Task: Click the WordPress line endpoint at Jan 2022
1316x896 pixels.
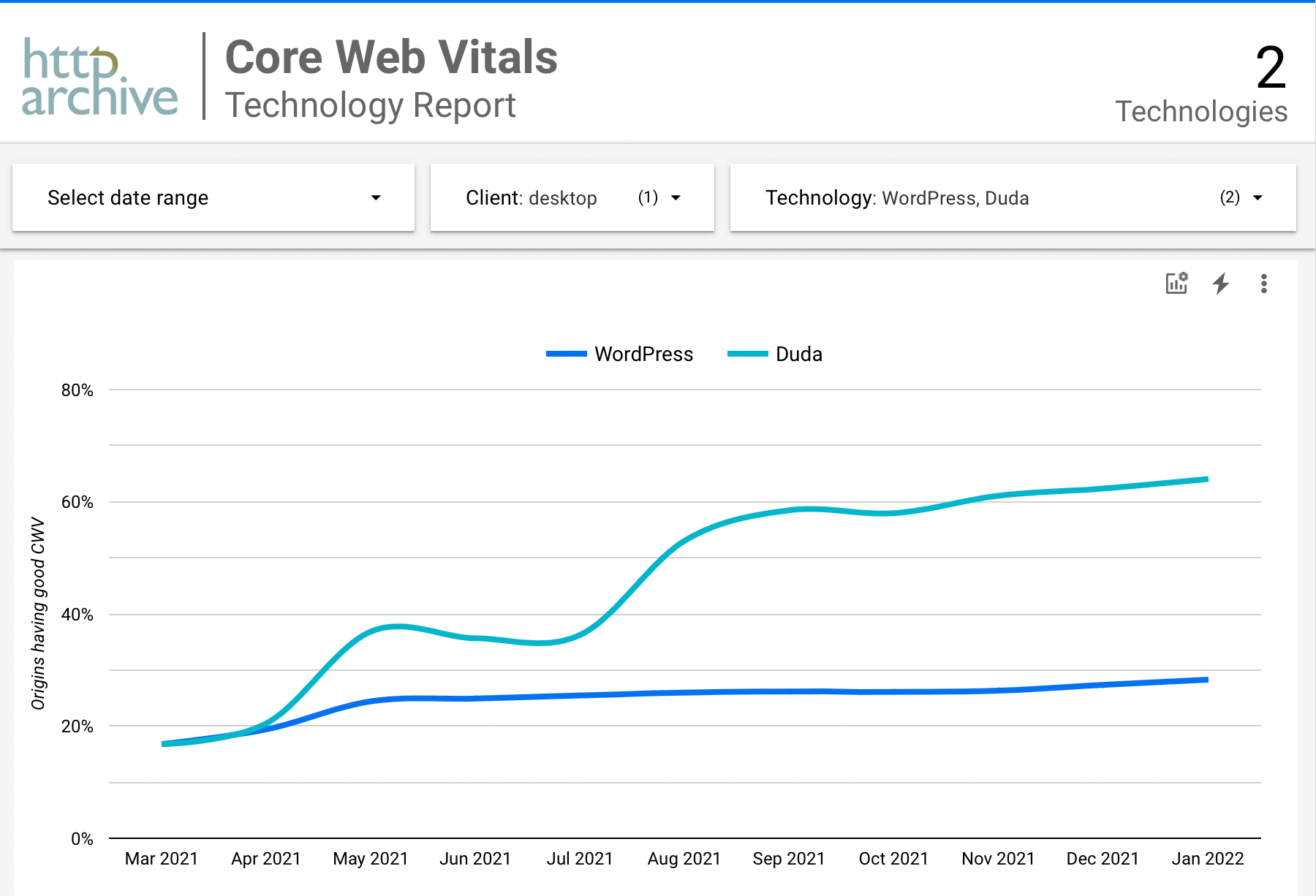Action: pyautogui.click(x=1206, y=680)
